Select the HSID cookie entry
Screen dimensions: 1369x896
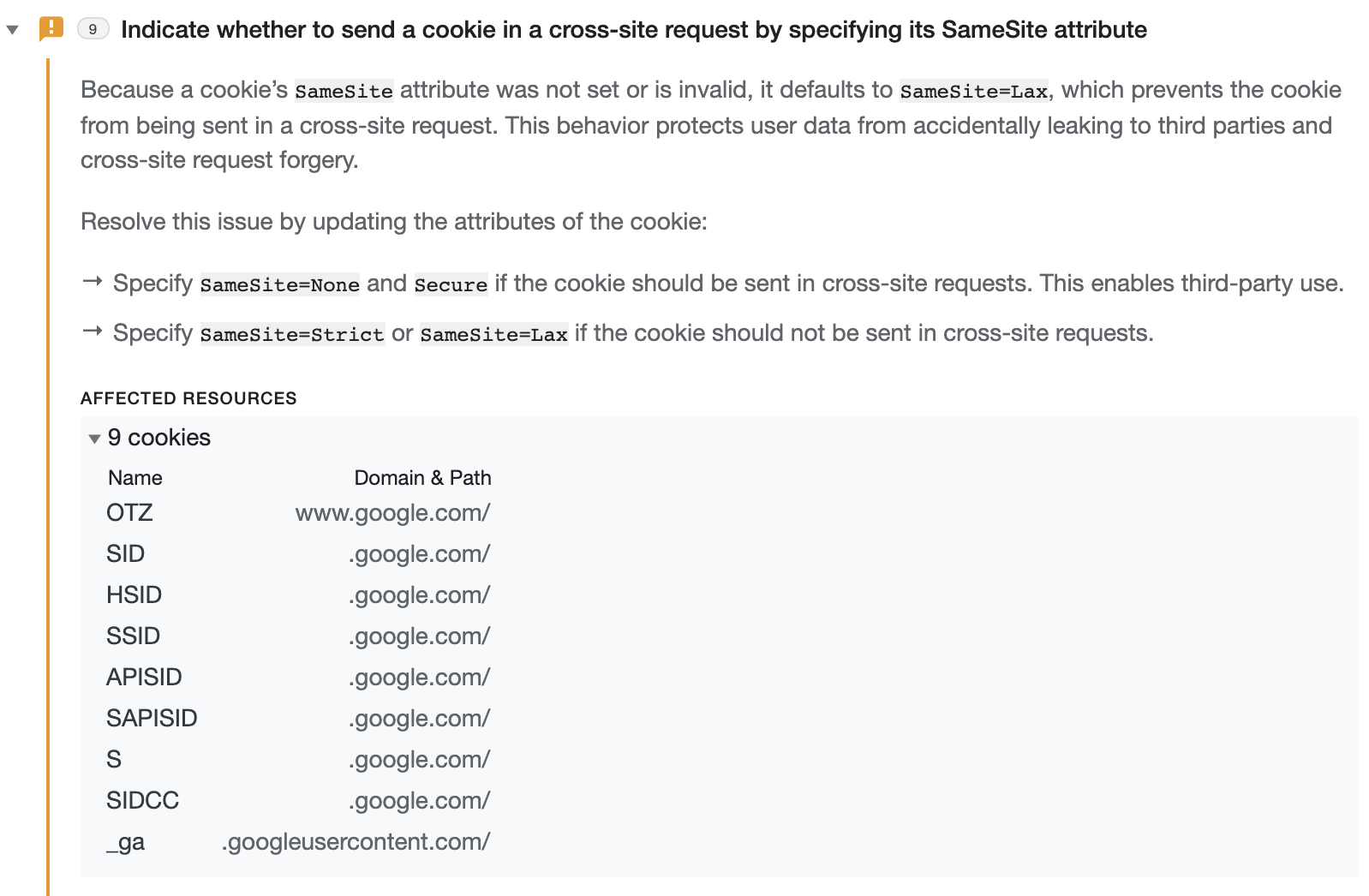coord(135,594)
